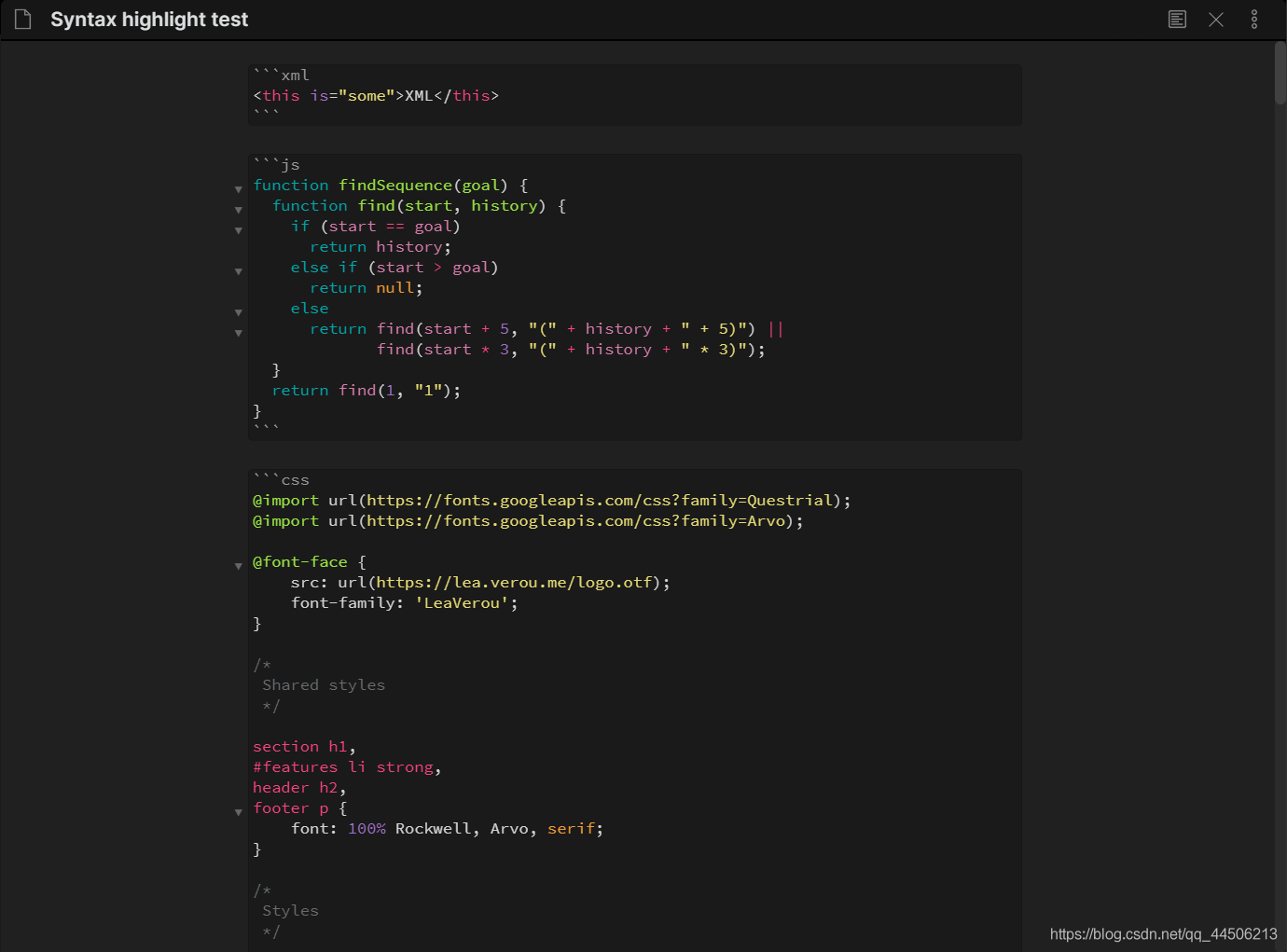
Task: Collapse the 'function findSequence(goal)' fold arrow
Action: (239, 189)
